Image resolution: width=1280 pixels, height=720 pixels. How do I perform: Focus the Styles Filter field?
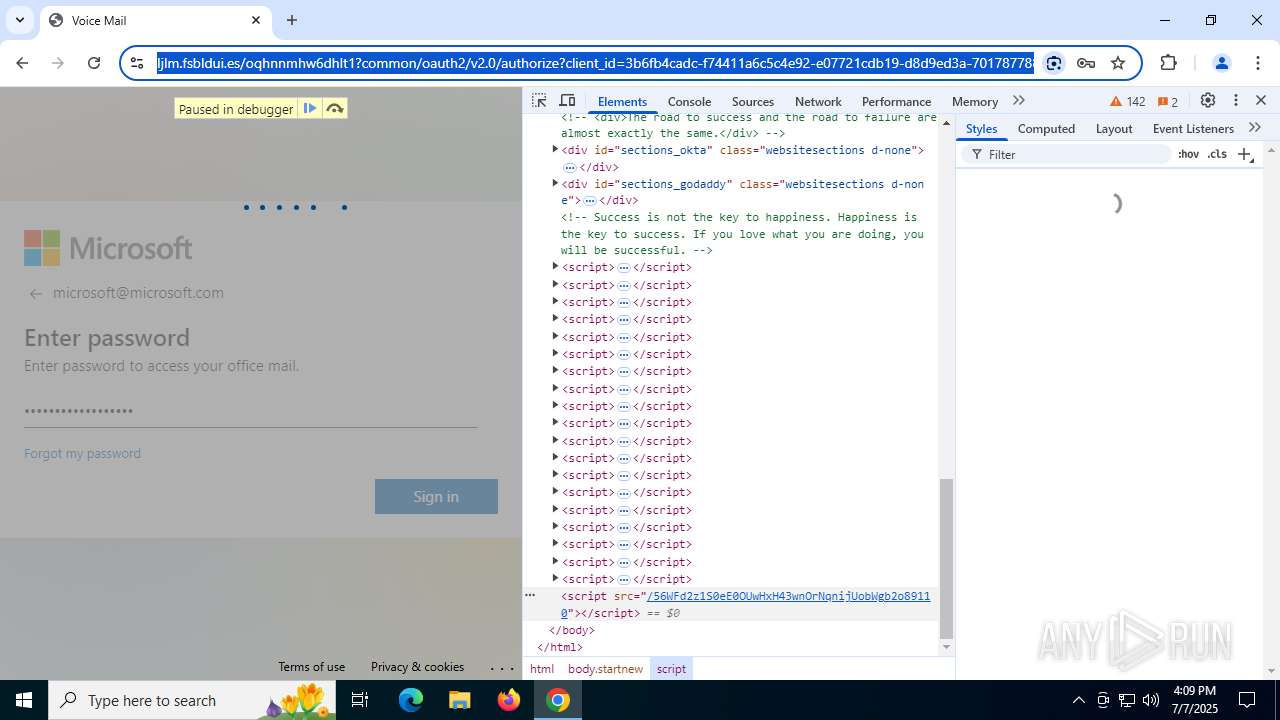click(x=1067, y=155)
